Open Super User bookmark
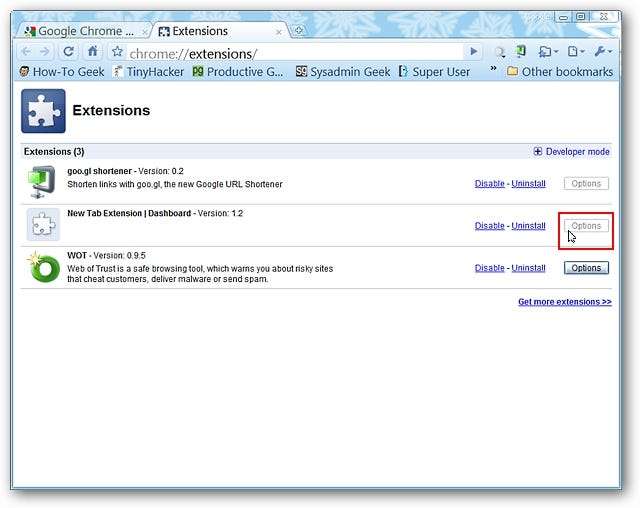The width and height of the screenshot is (640, 508). click(434, 72)
